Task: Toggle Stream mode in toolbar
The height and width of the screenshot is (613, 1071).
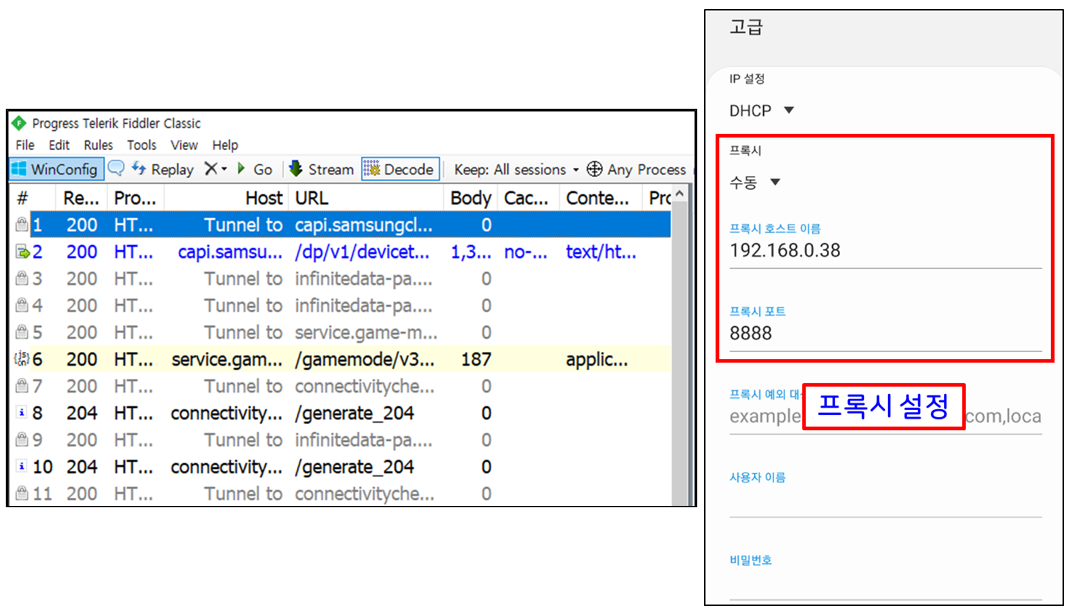Action: point(321,169)
